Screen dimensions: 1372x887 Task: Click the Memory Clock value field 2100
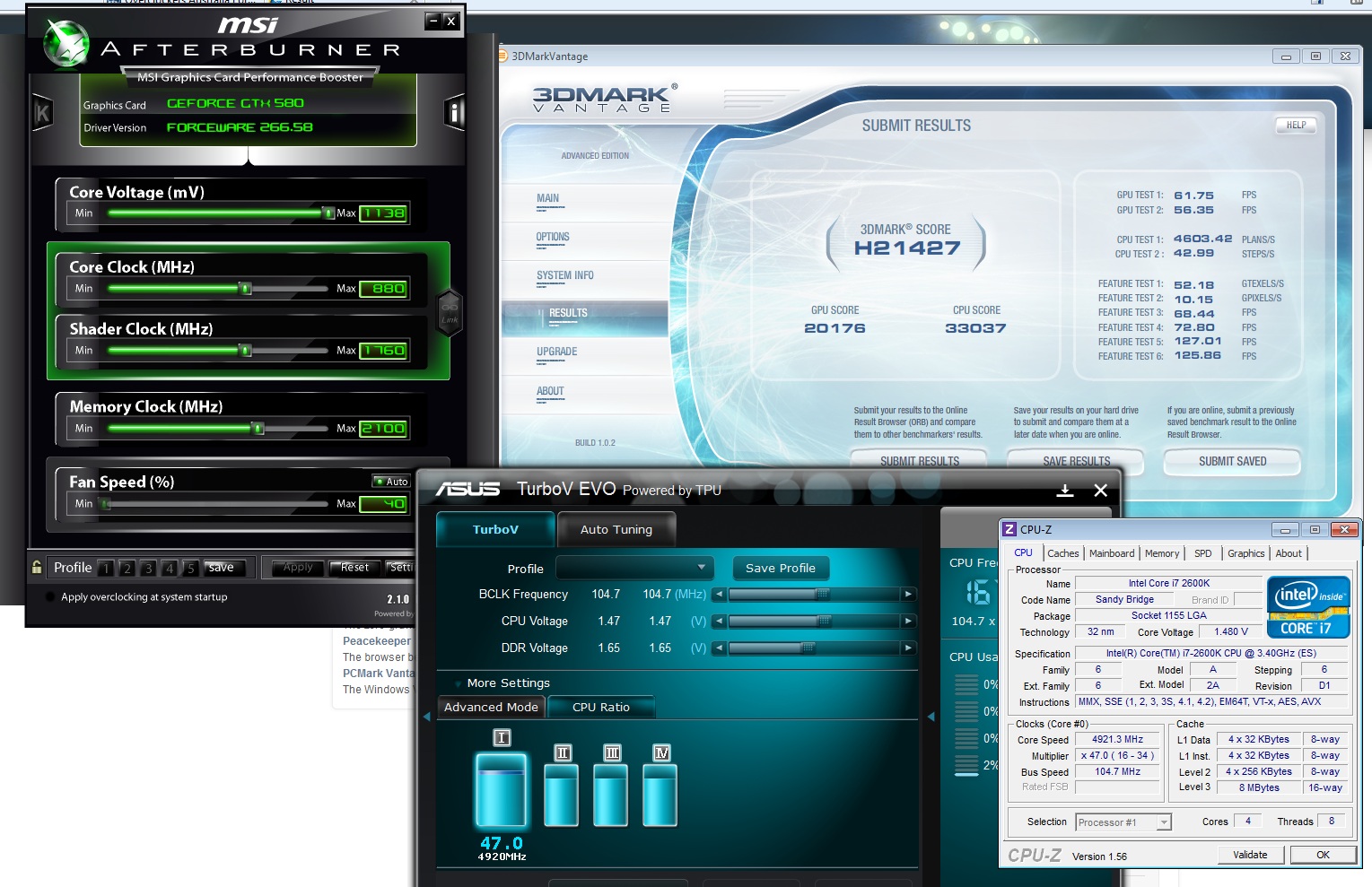pos(384,429)
